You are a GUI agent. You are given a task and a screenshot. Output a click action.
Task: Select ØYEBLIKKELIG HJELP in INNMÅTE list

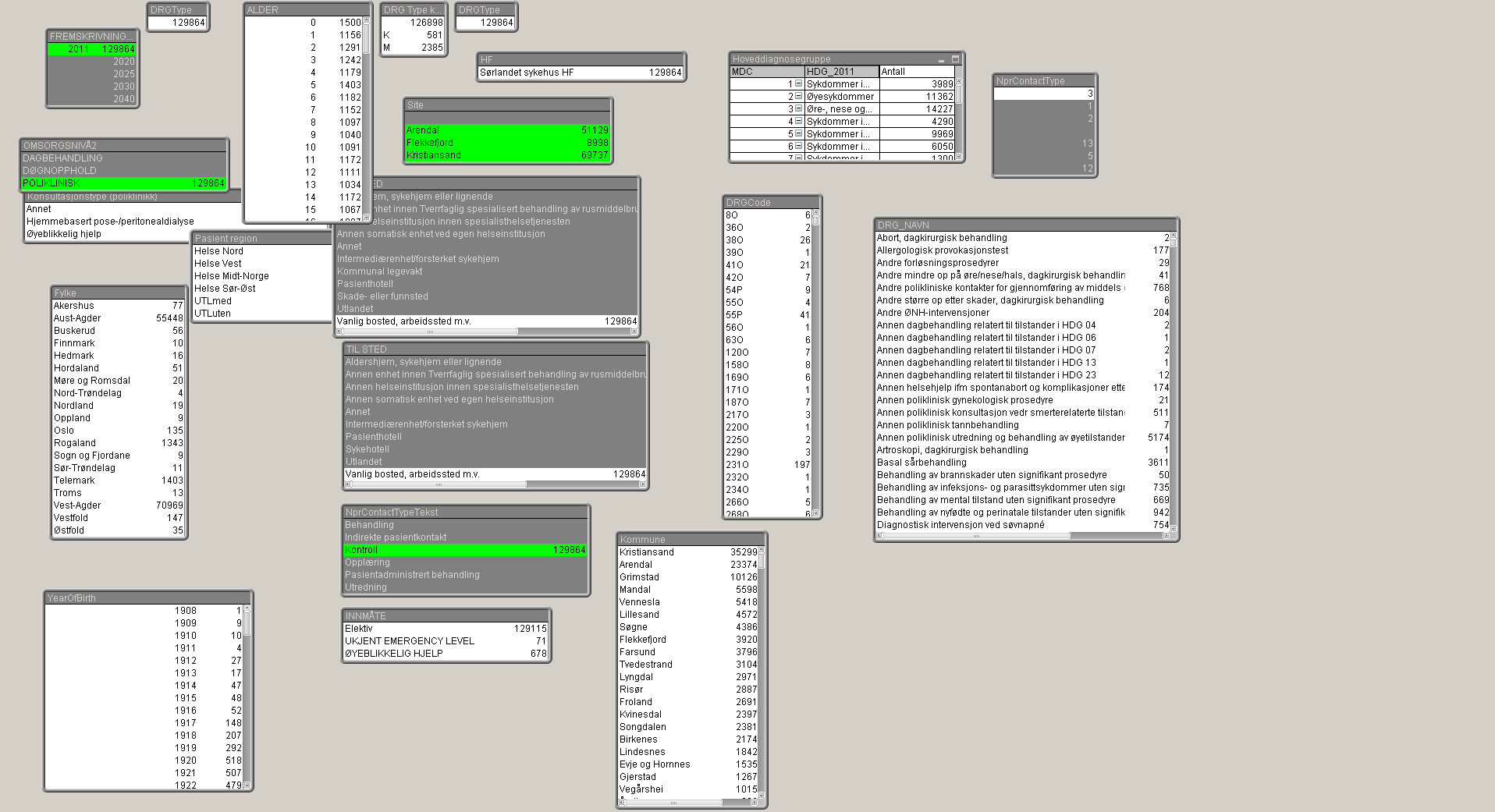click(446, 654)
